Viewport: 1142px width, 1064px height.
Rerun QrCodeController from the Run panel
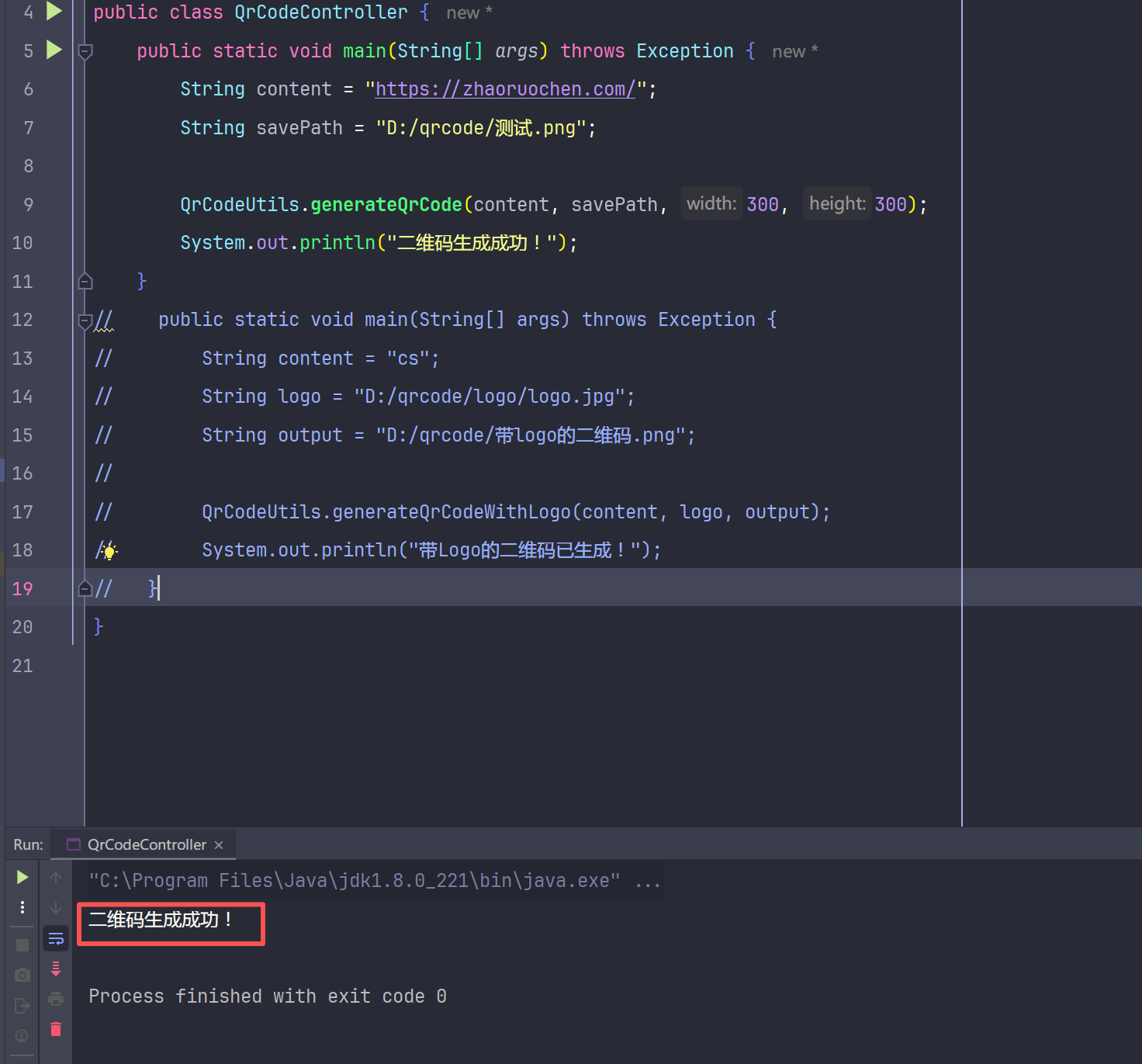coord(22,877)
